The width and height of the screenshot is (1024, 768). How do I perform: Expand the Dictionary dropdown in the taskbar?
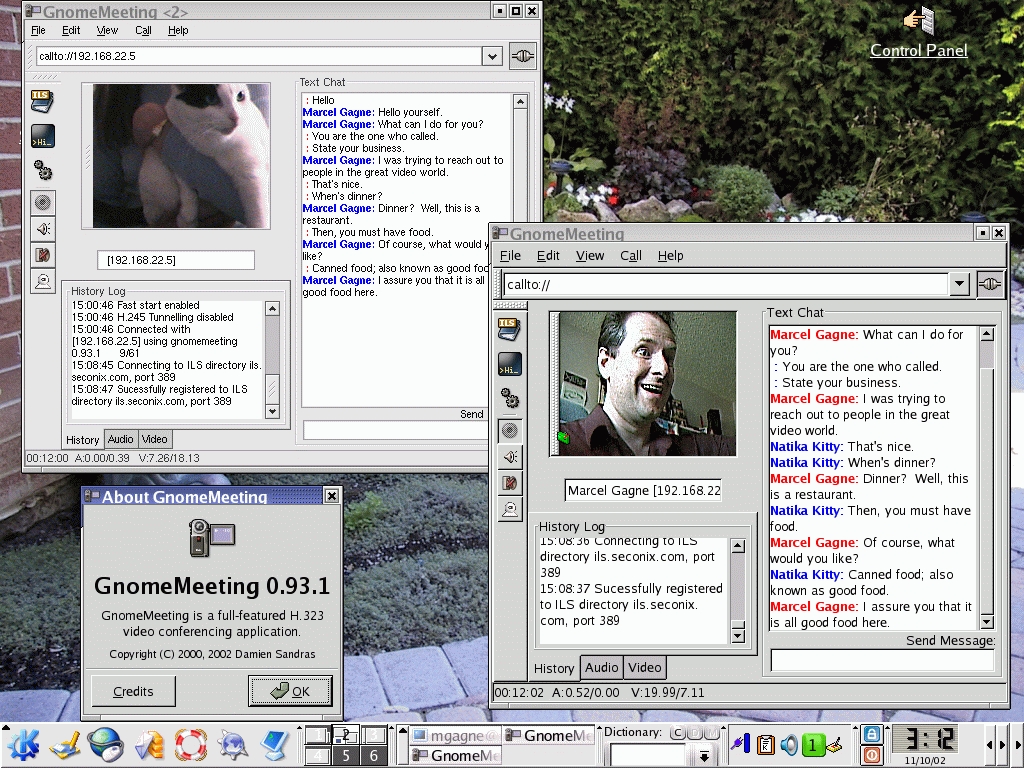[704, 756]
